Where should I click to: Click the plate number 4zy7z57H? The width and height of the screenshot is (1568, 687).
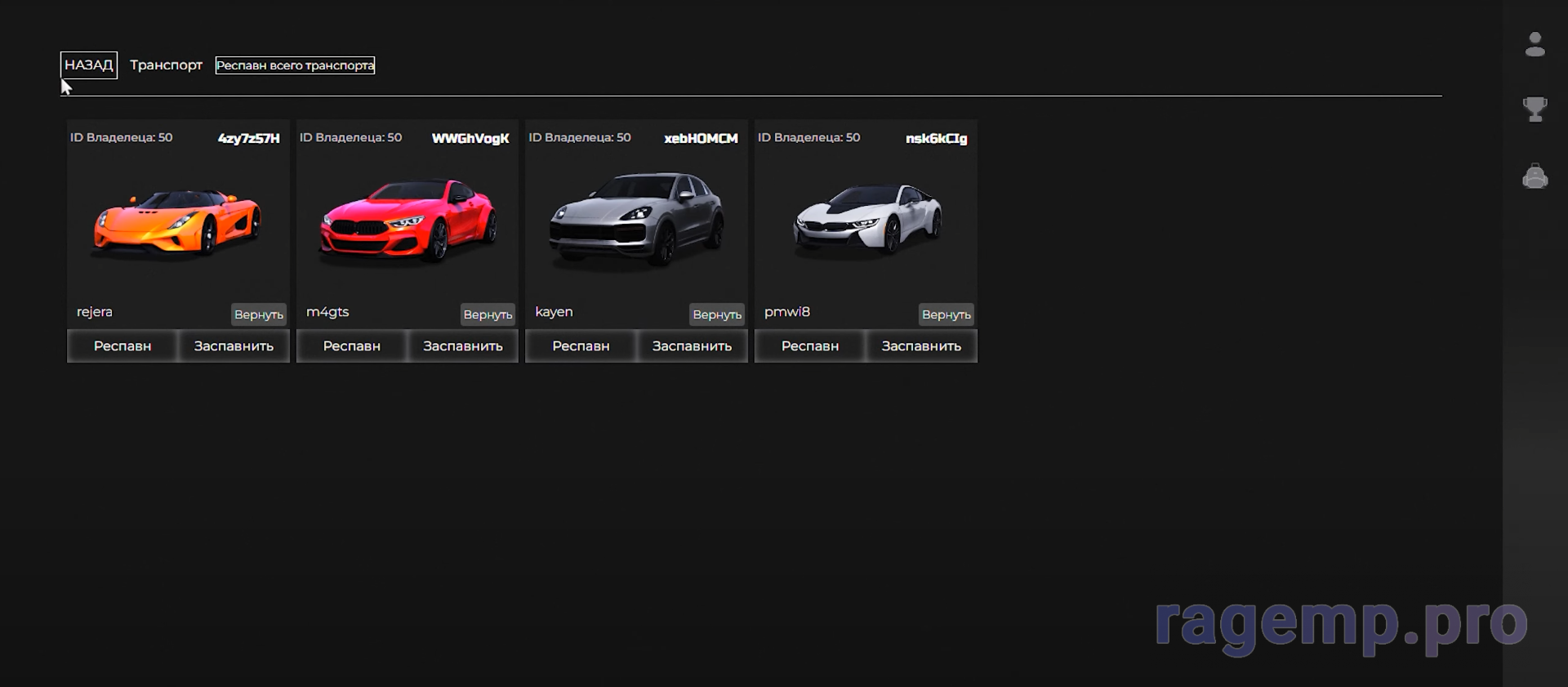pyautogui.click(x=248, y=139)
